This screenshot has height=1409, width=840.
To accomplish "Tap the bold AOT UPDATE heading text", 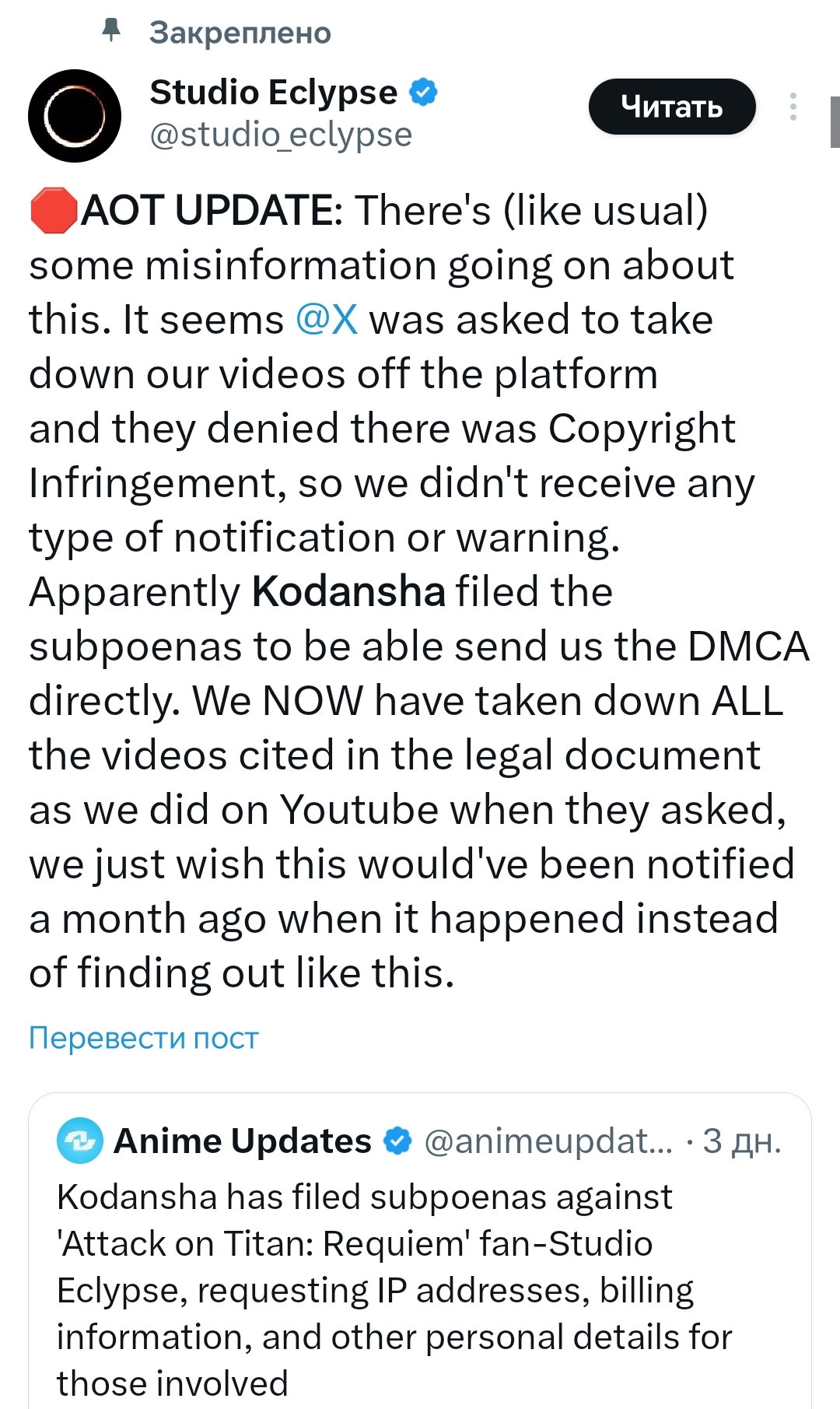I will click(212, 210).
